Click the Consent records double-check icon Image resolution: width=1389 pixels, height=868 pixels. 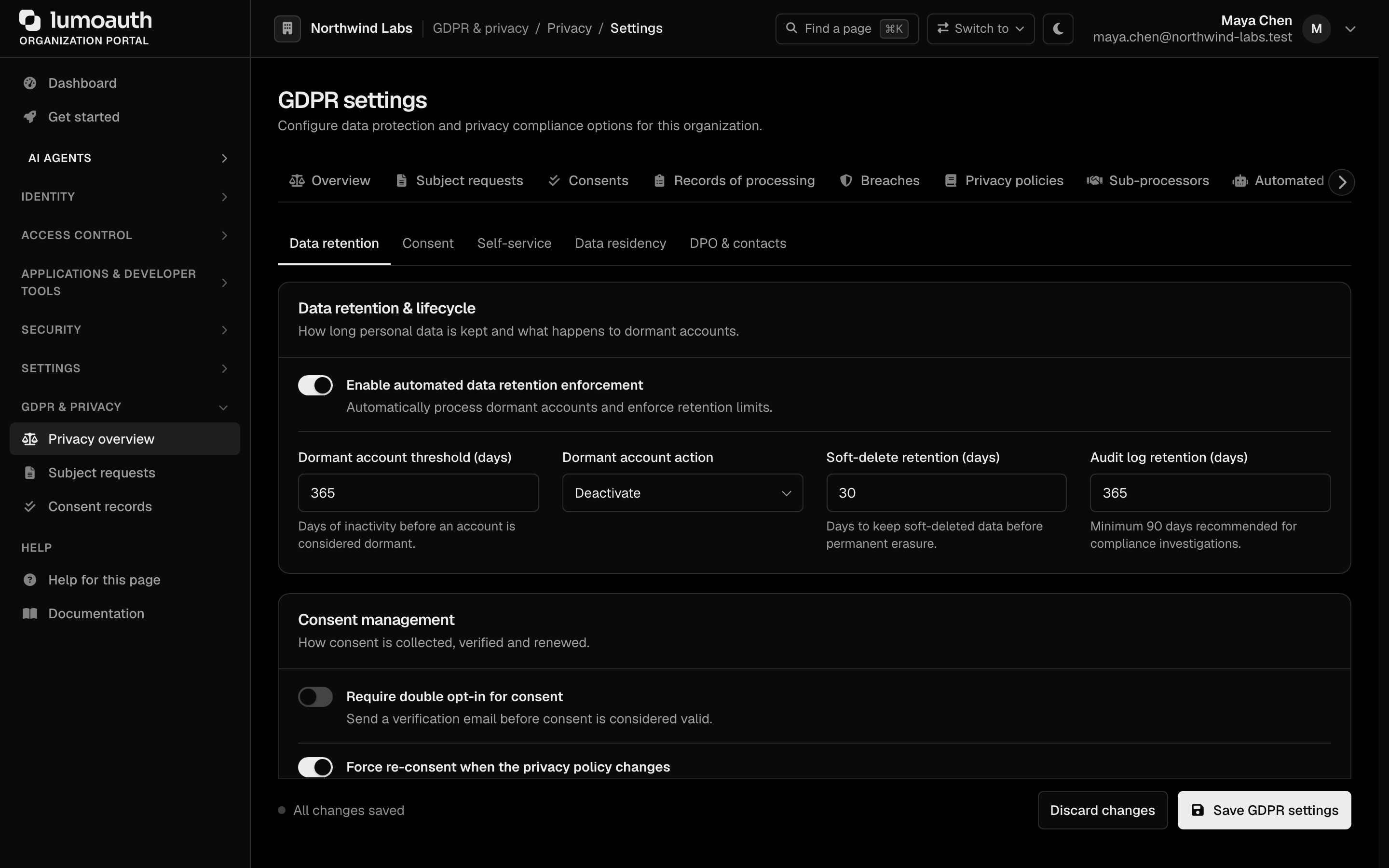(x=30, y=507)
